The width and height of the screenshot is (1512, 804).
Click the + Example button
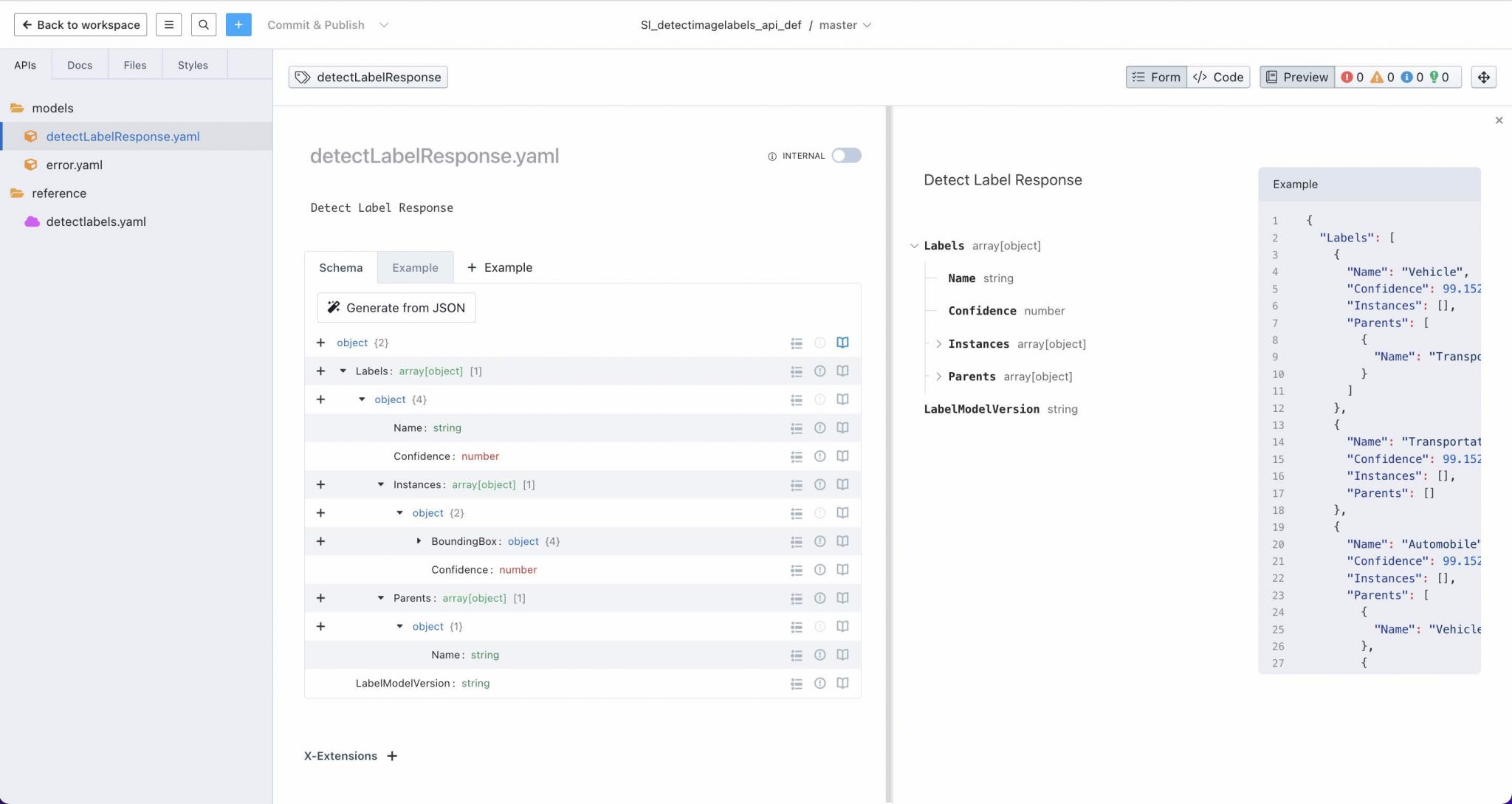click(499, 267)
